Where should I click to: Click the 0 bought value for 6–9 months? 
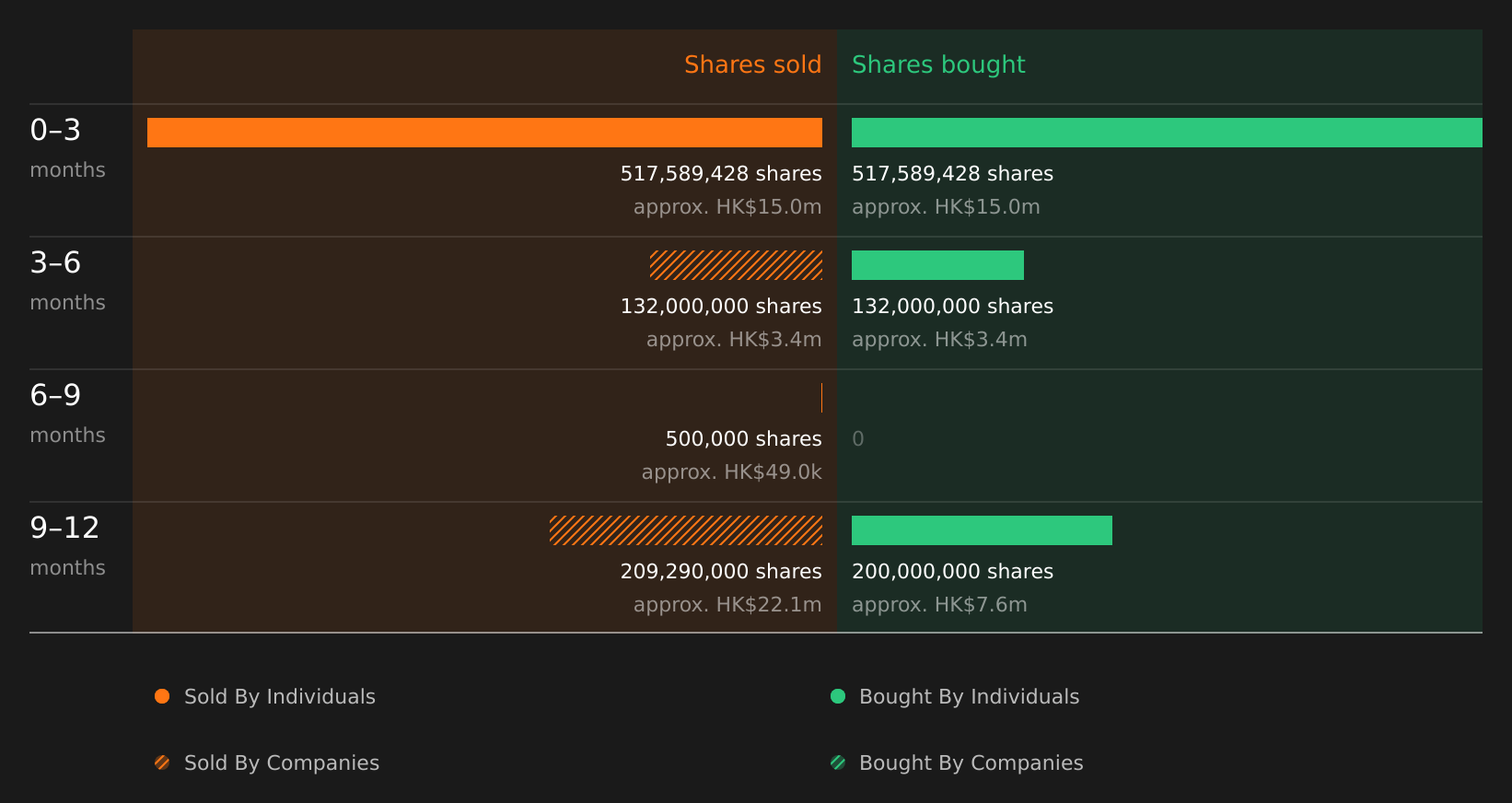pyautogui.click(x=858, y=439)
